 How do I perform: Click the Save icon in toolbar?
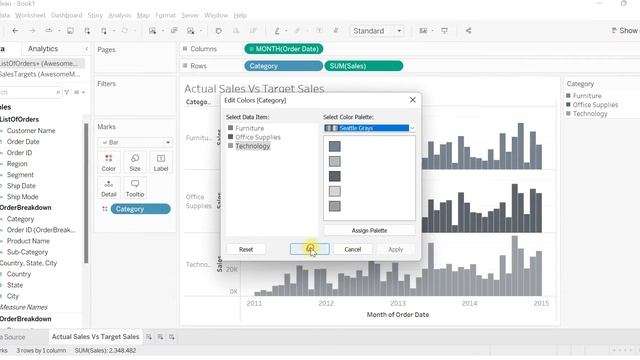(70, 31)
